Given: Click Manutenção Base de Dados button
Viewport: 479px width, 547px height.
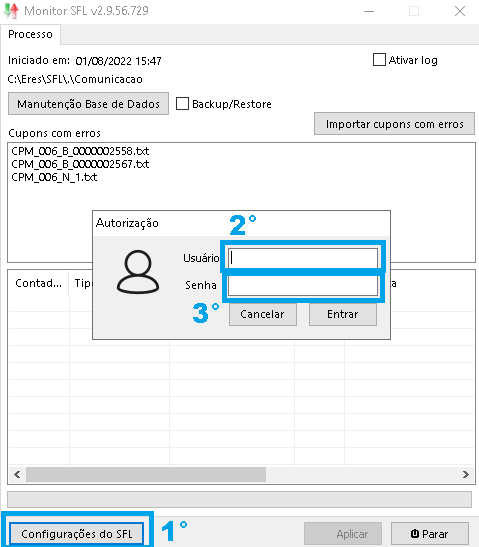Looking at the screenshot, I should coord(88,104).
